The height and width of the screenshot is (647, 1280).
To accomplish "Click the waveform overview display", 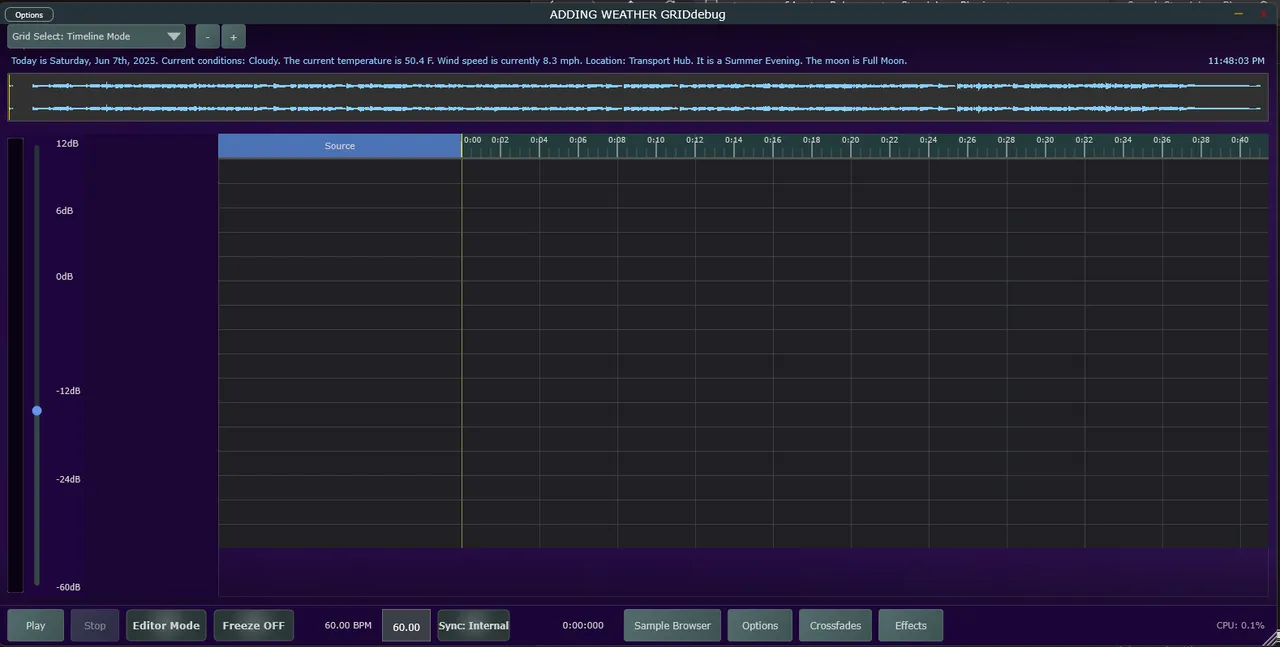I will click(640, 97).
